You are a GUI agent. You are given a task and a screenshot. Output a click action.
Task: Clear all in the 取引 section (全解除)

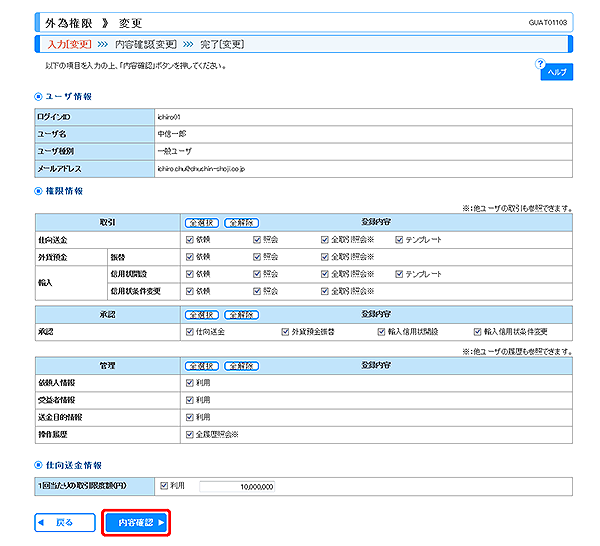pos(241,223)
